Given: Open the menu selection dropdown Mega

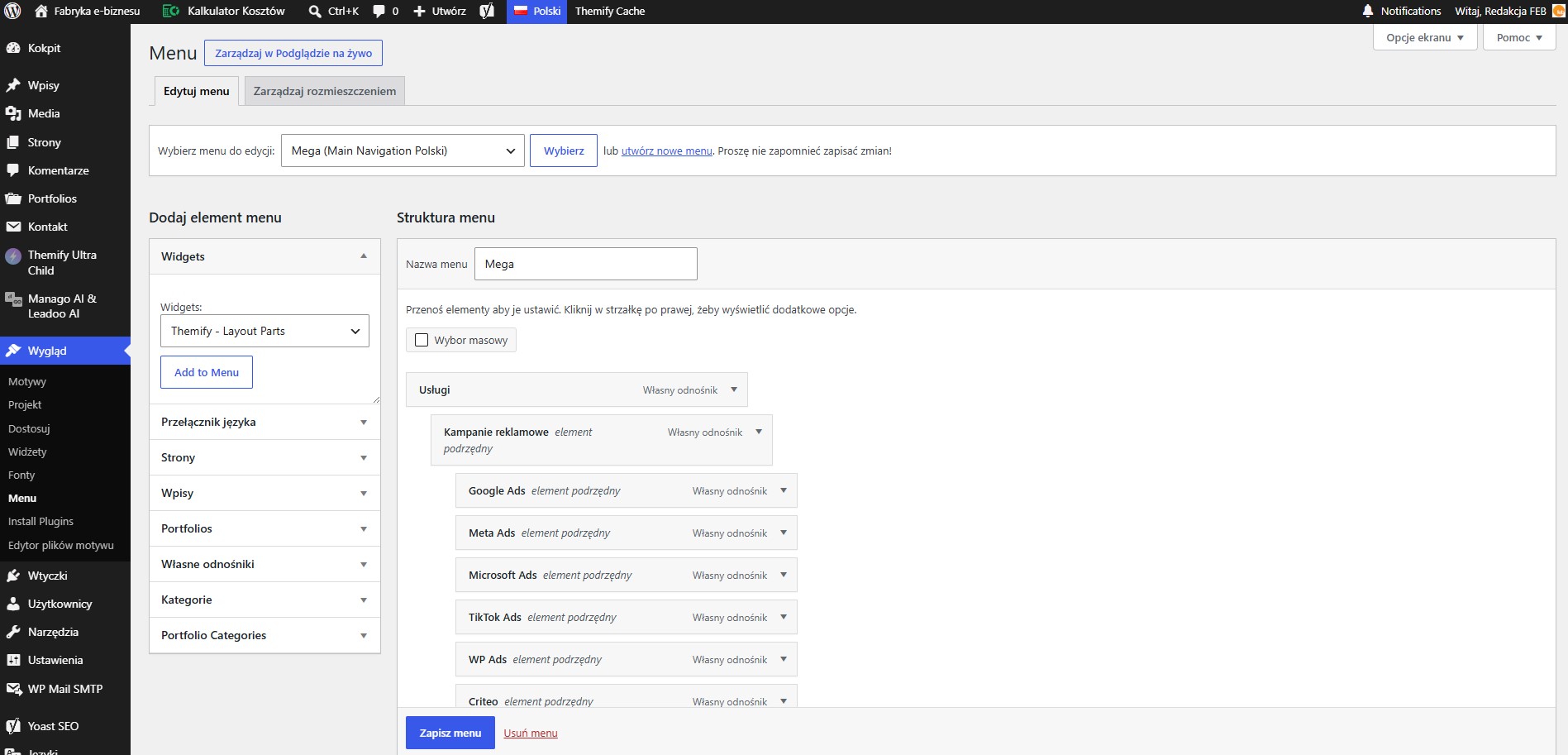Looking at the screenshot, I should click(403, 151).
